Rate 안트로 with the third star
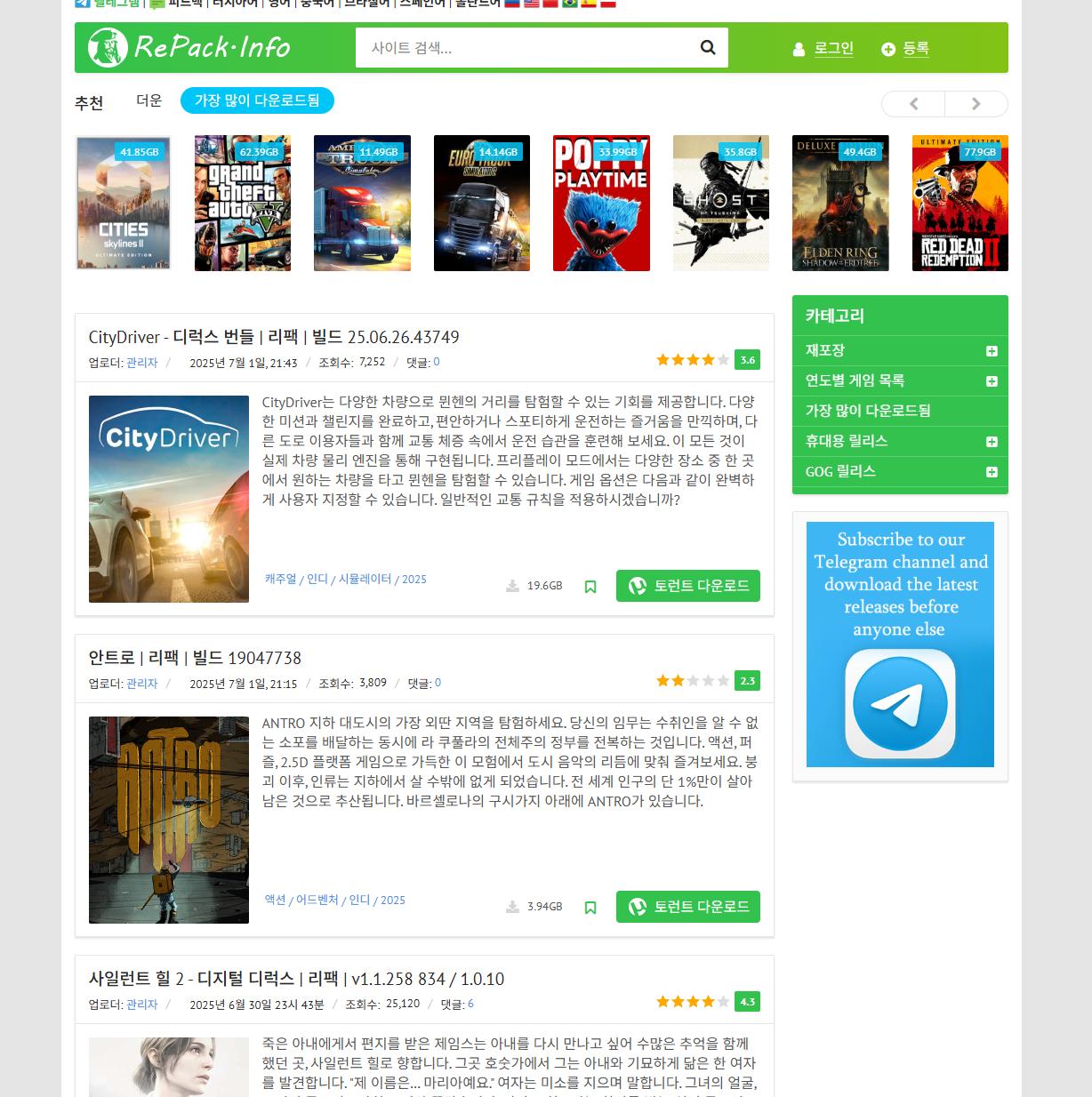The height and width of the screenshot is (1097, 1092). (693, 681)
